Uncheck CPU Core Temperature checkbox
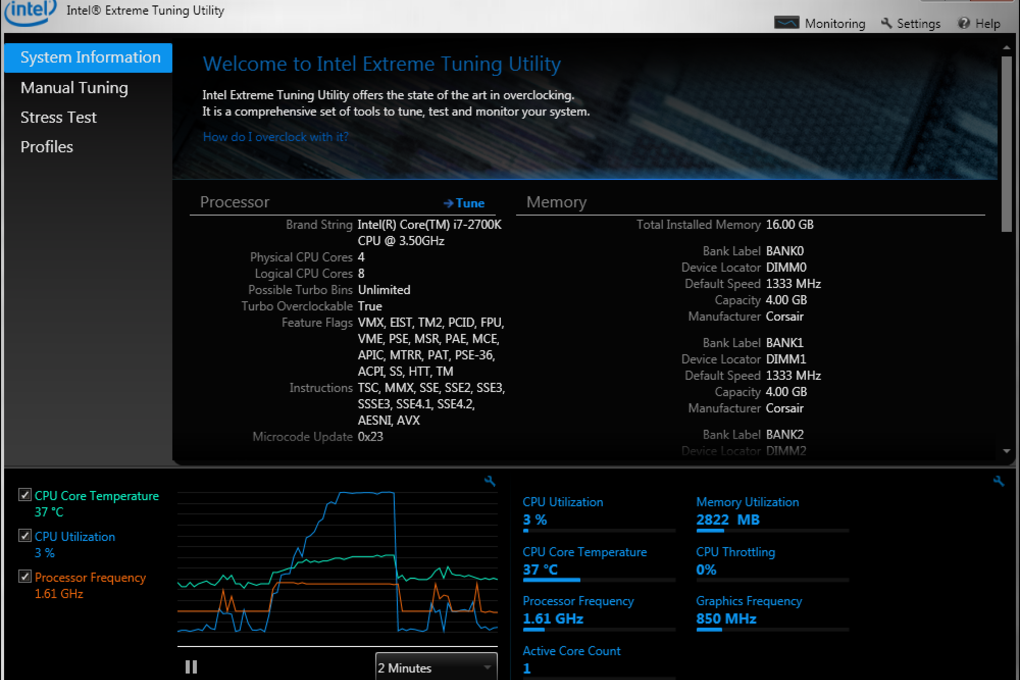 25,495
